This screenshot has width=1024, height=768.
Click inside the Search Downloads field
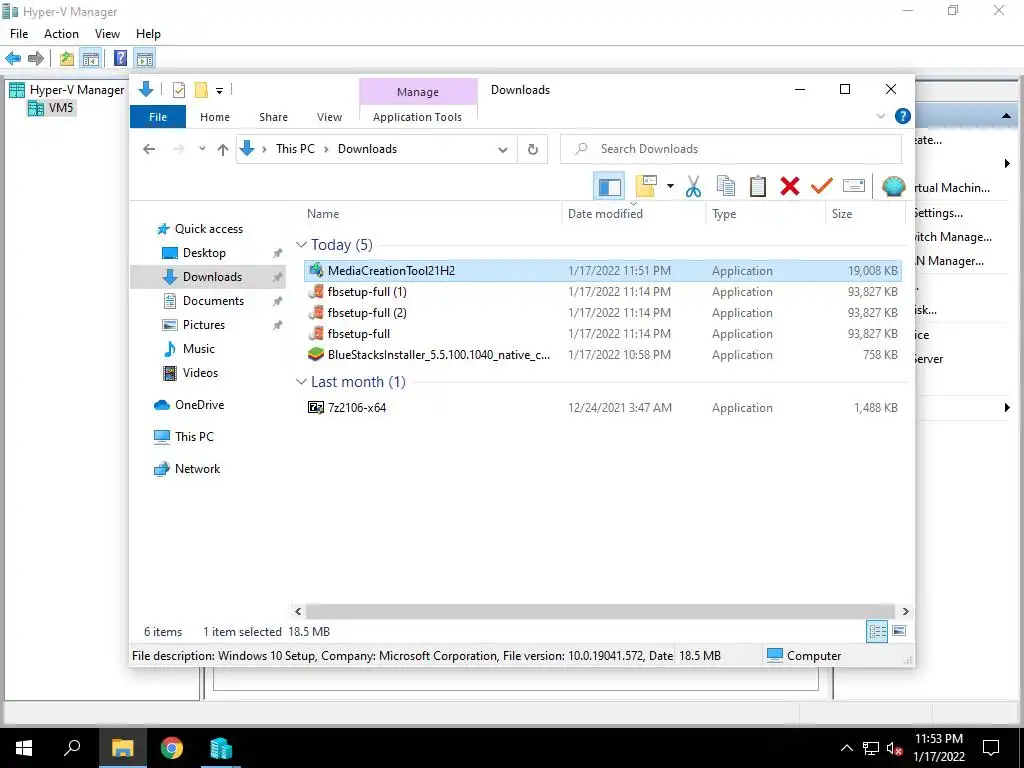coord(731,149)
